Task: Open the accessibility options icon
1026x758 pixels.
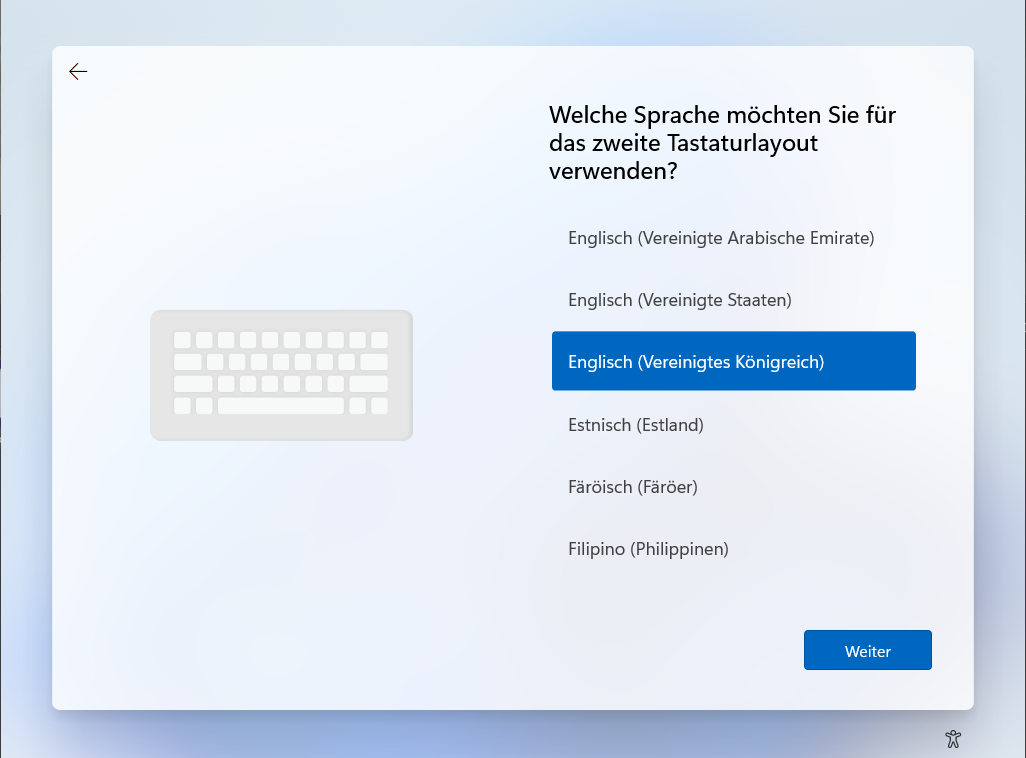Action: tap(953, 739)
